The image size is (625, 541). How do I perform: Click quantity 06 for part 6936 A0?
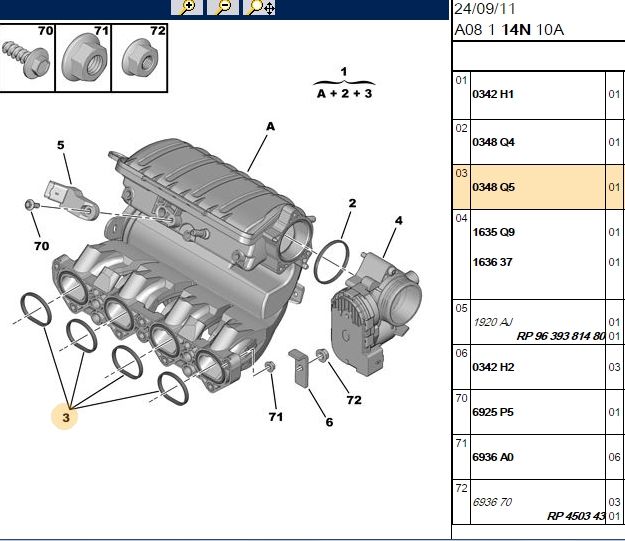coord(614,457)
